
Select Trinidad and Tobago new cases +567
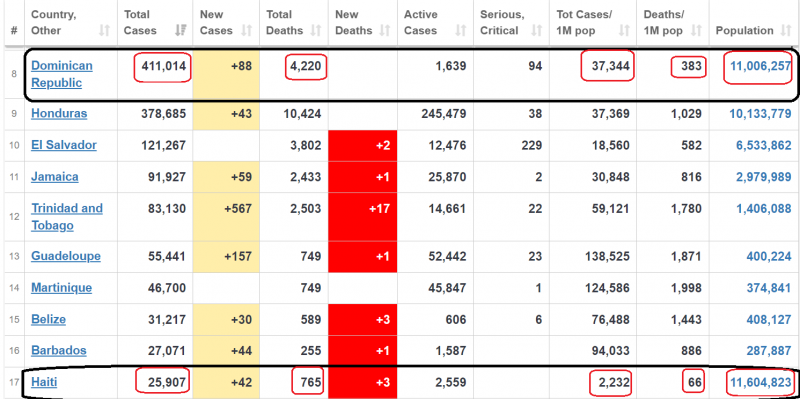click(237, 208)
